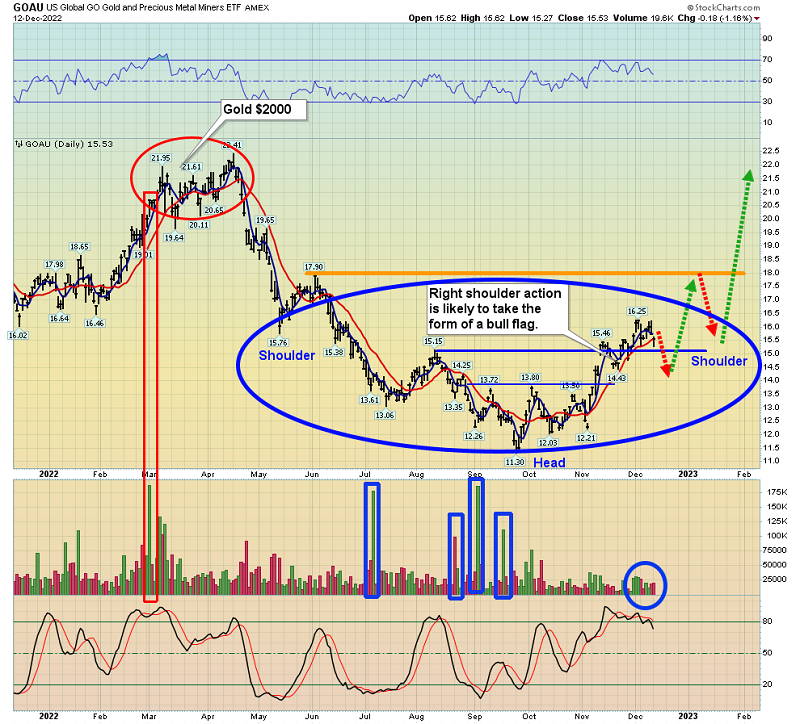The image size is (800, 724).
Task: Click the 19.65 price label
Action: [265, 220]
